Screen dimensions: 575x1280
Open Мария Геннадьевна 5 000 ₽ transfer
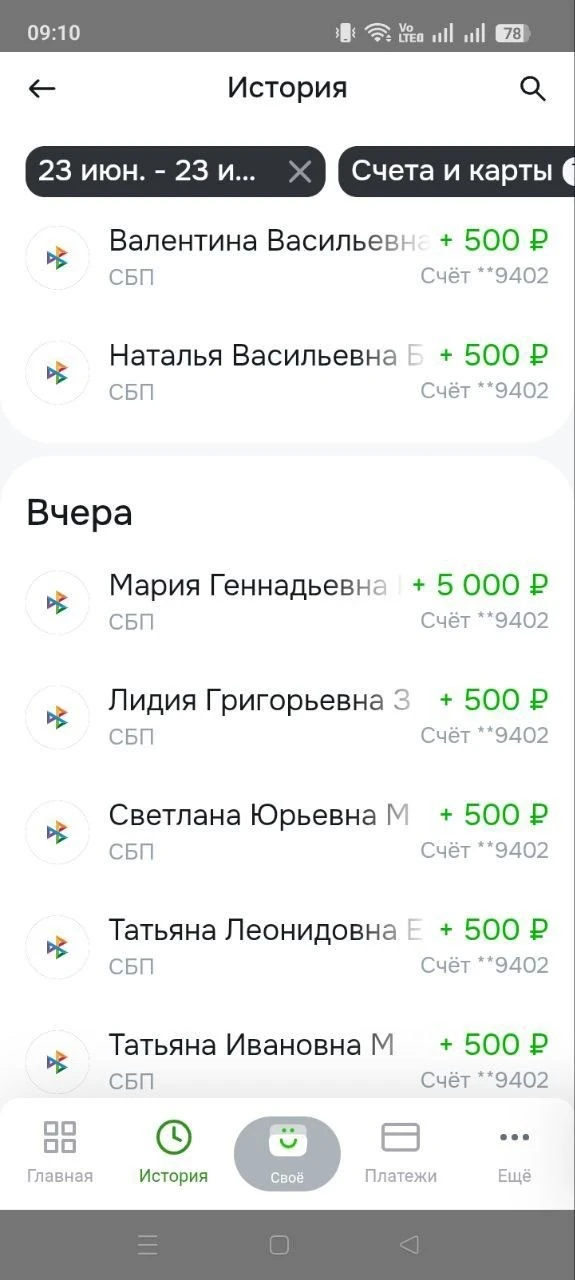pyautogui.click(x=287, y=601)
